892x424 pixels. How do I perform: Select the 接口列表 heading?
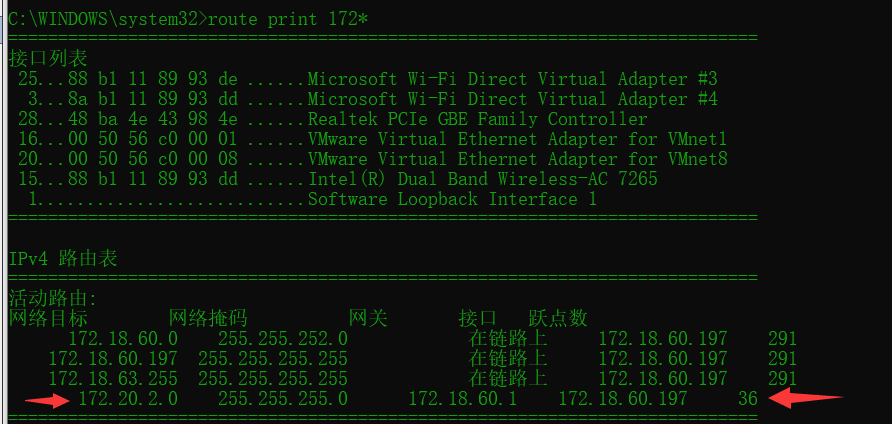pyautogui.click(x=48, y=57)
